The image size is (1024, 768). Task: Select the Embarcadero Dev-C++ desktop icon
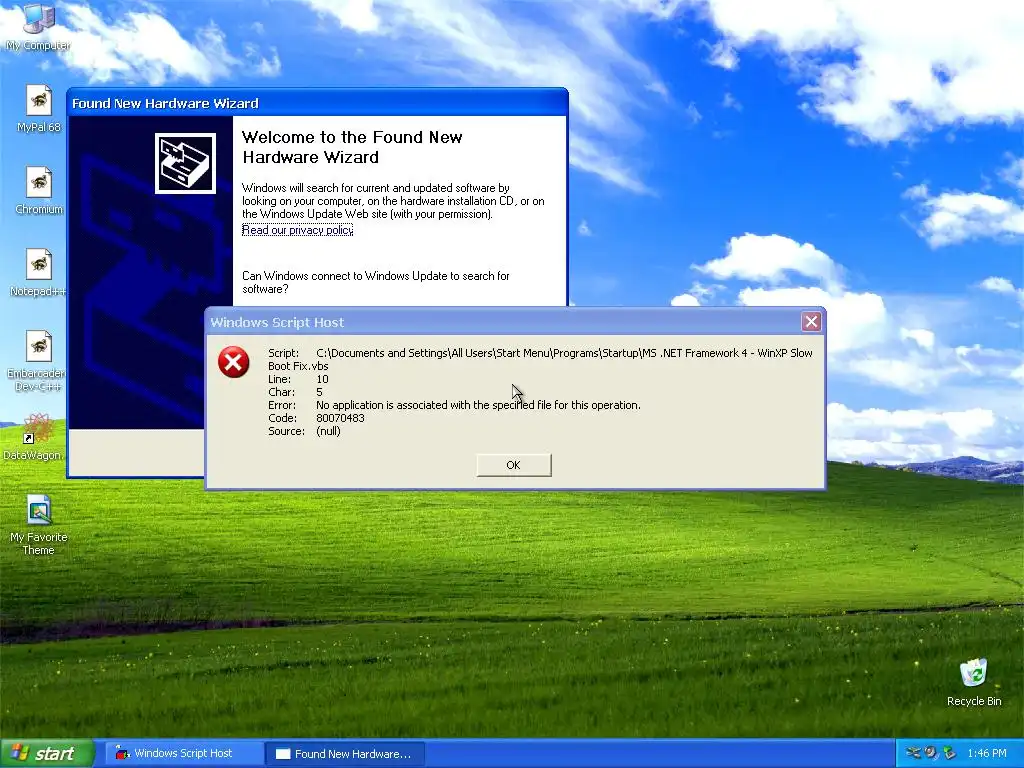pos(37,361)
